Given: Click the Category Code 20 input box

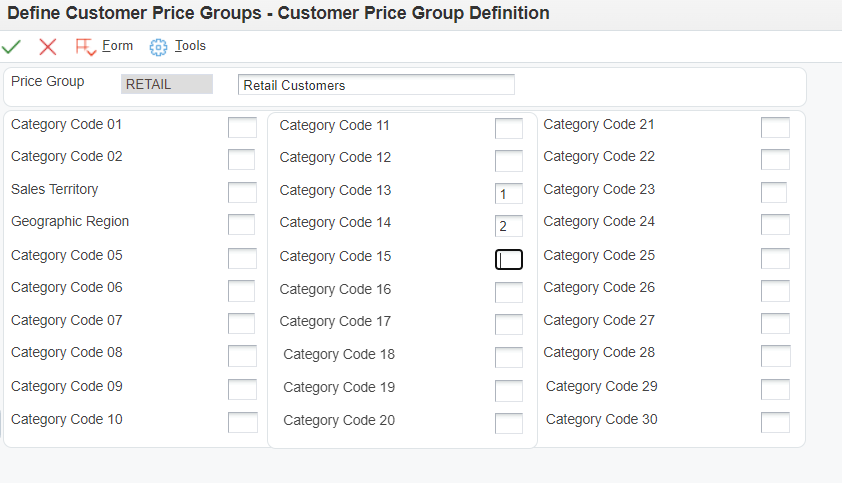Looking at the screenshot, I should point(508,423).
